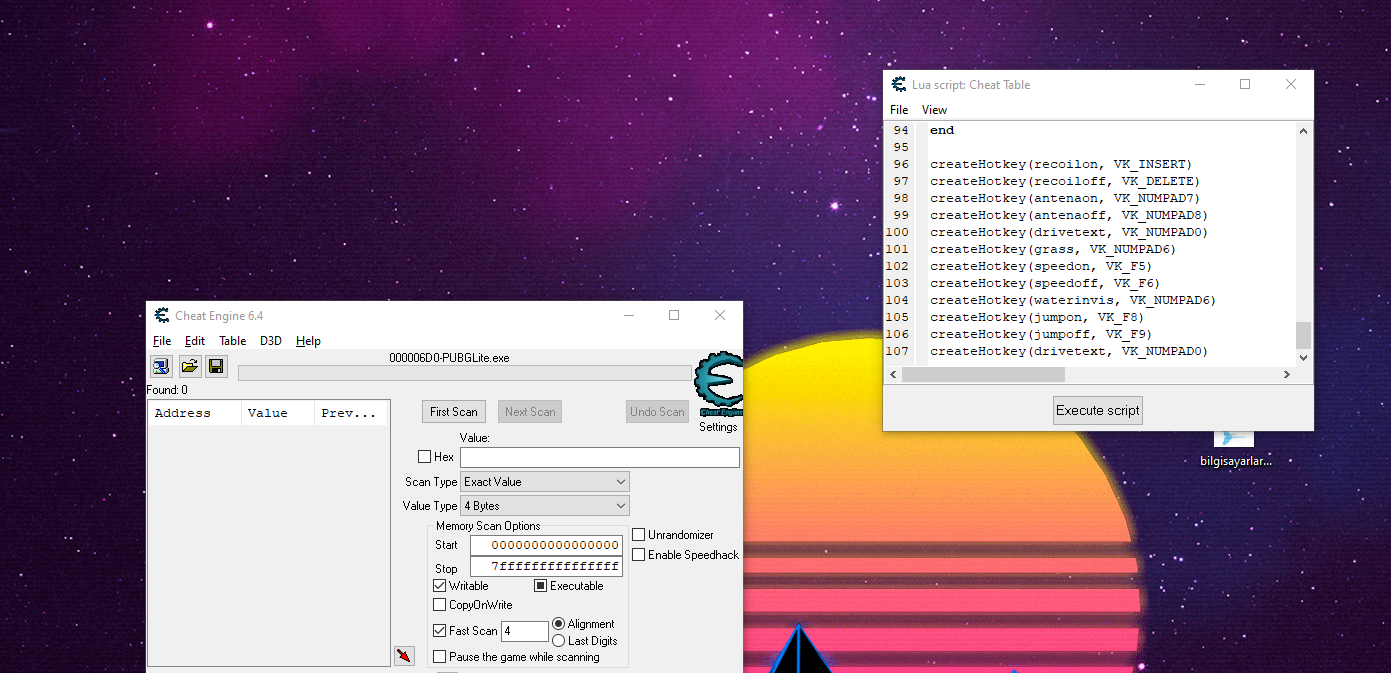The height and width of the screenshot is (673, 1391).
Task: Open Settings under the Cheat Engine logo
Action: tap(718, 427)
